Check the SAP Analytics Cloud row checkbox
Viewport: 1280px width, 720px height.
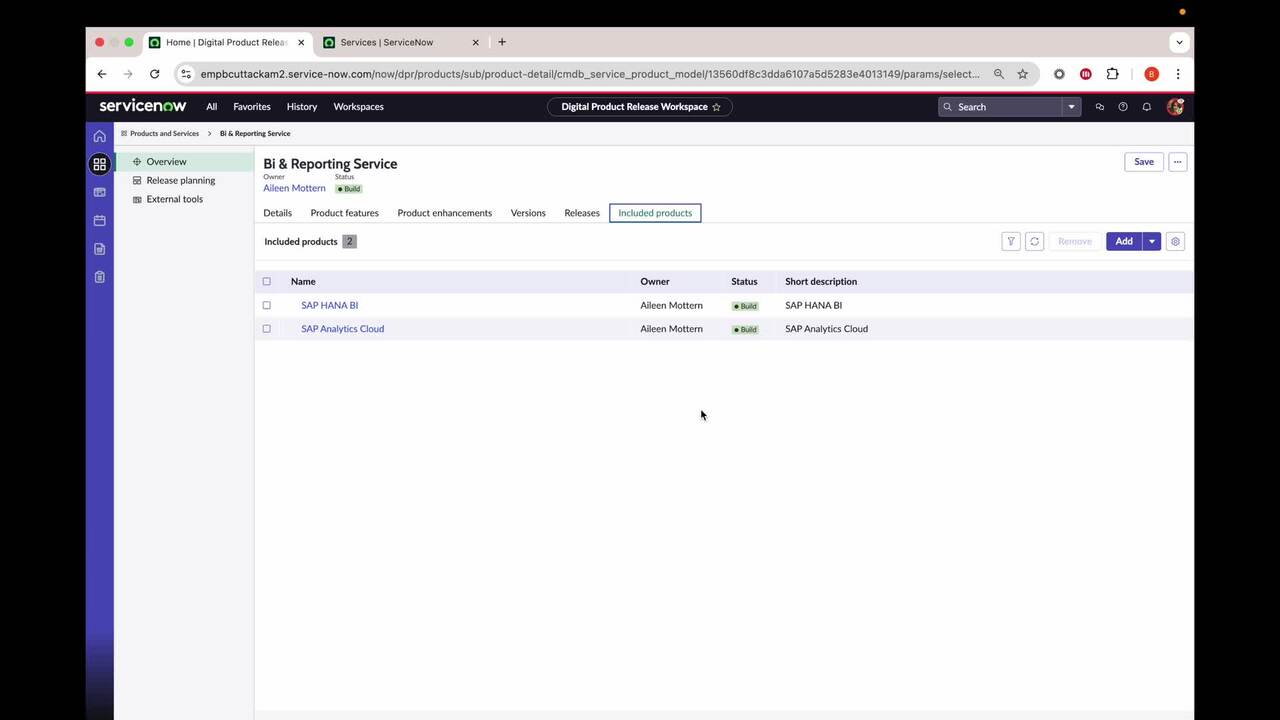coord(266,329)
